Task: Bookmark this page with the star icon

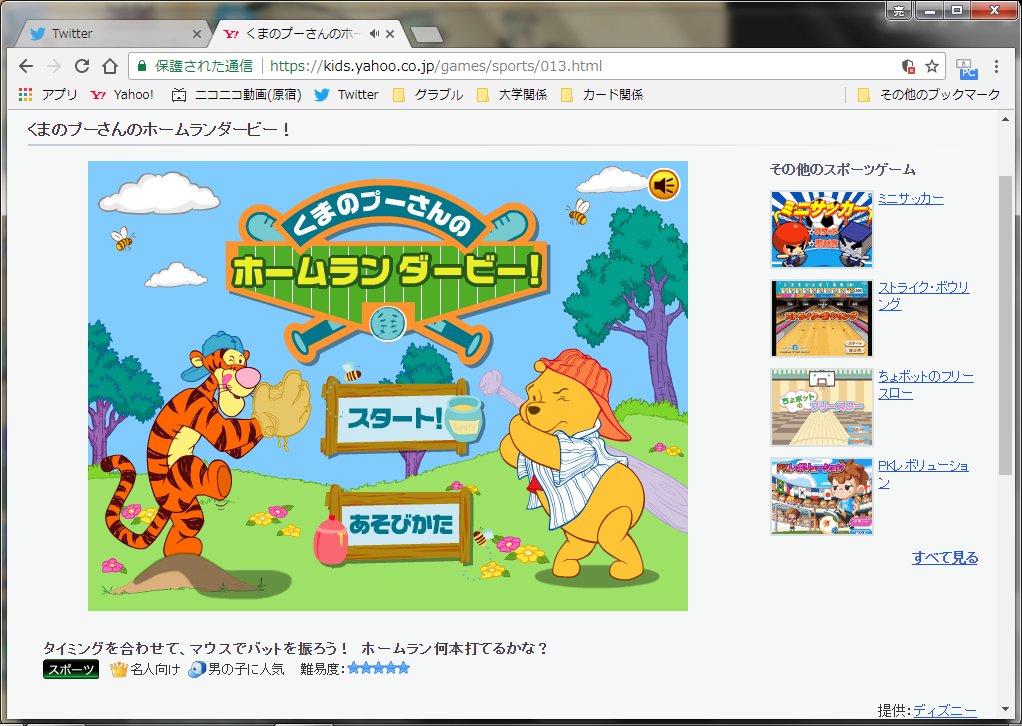Action: (x=932, y=66)
